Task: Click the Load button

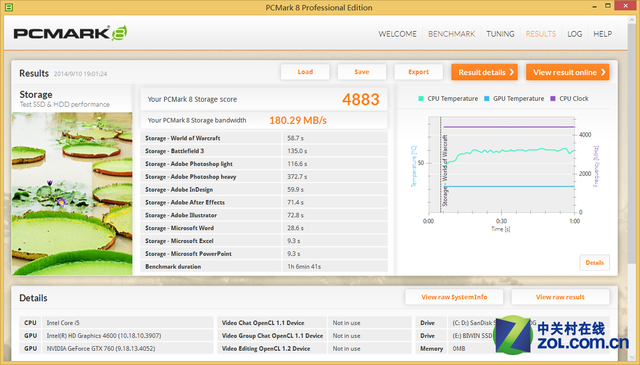Action: [x=305, y=72]
